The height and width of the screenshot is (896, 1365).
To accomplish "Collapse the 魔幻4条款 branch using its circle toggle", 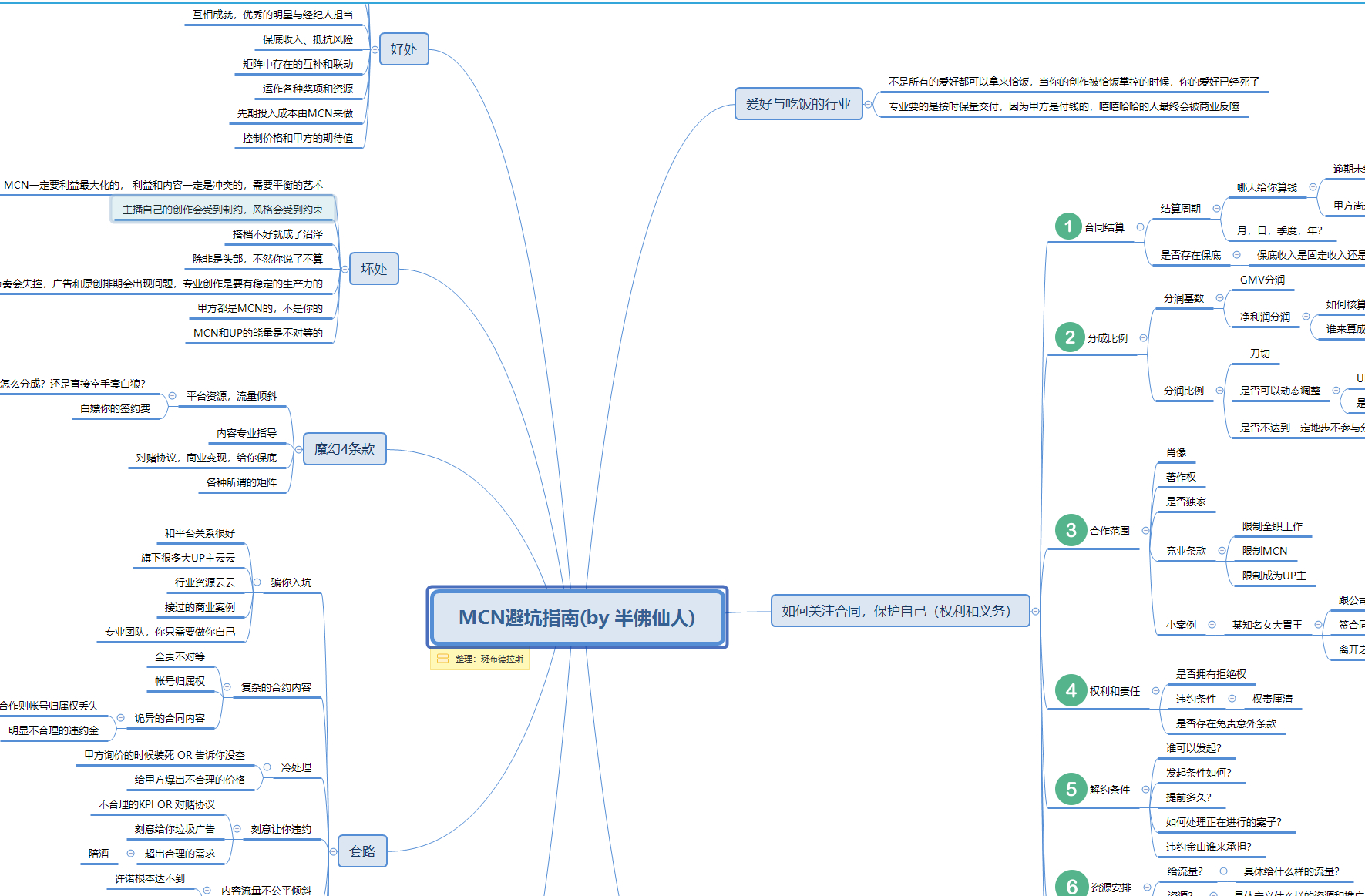I will (x=299, y=449).
